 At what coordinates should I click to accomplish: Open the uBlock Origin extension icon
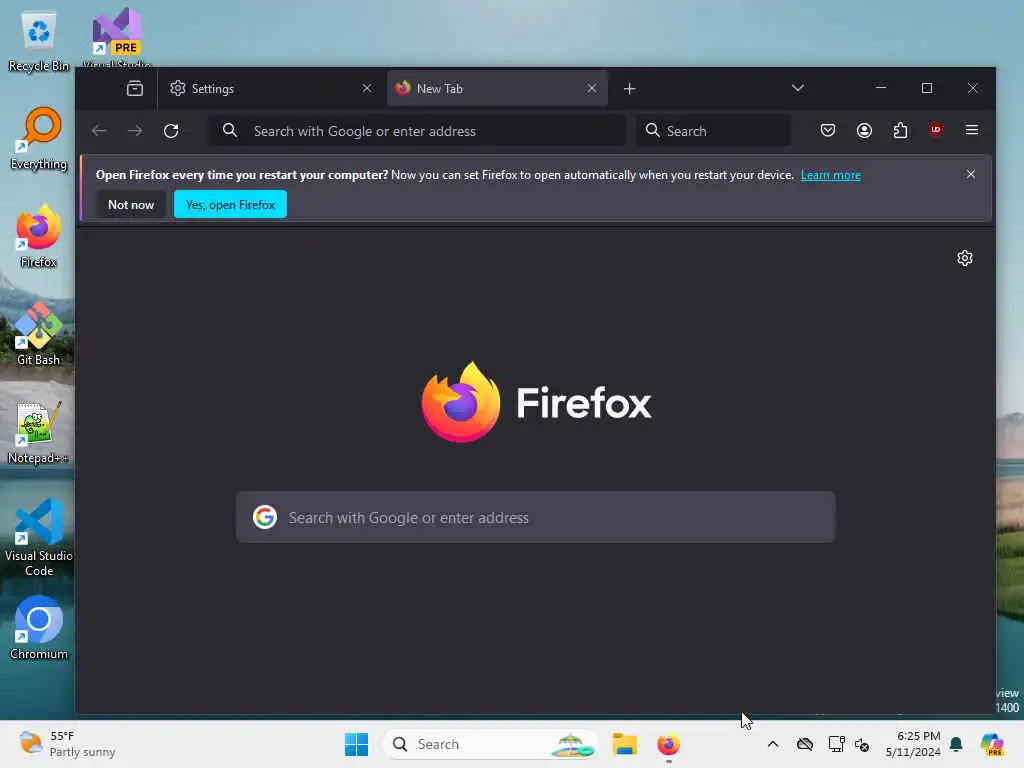click(936, 130)
